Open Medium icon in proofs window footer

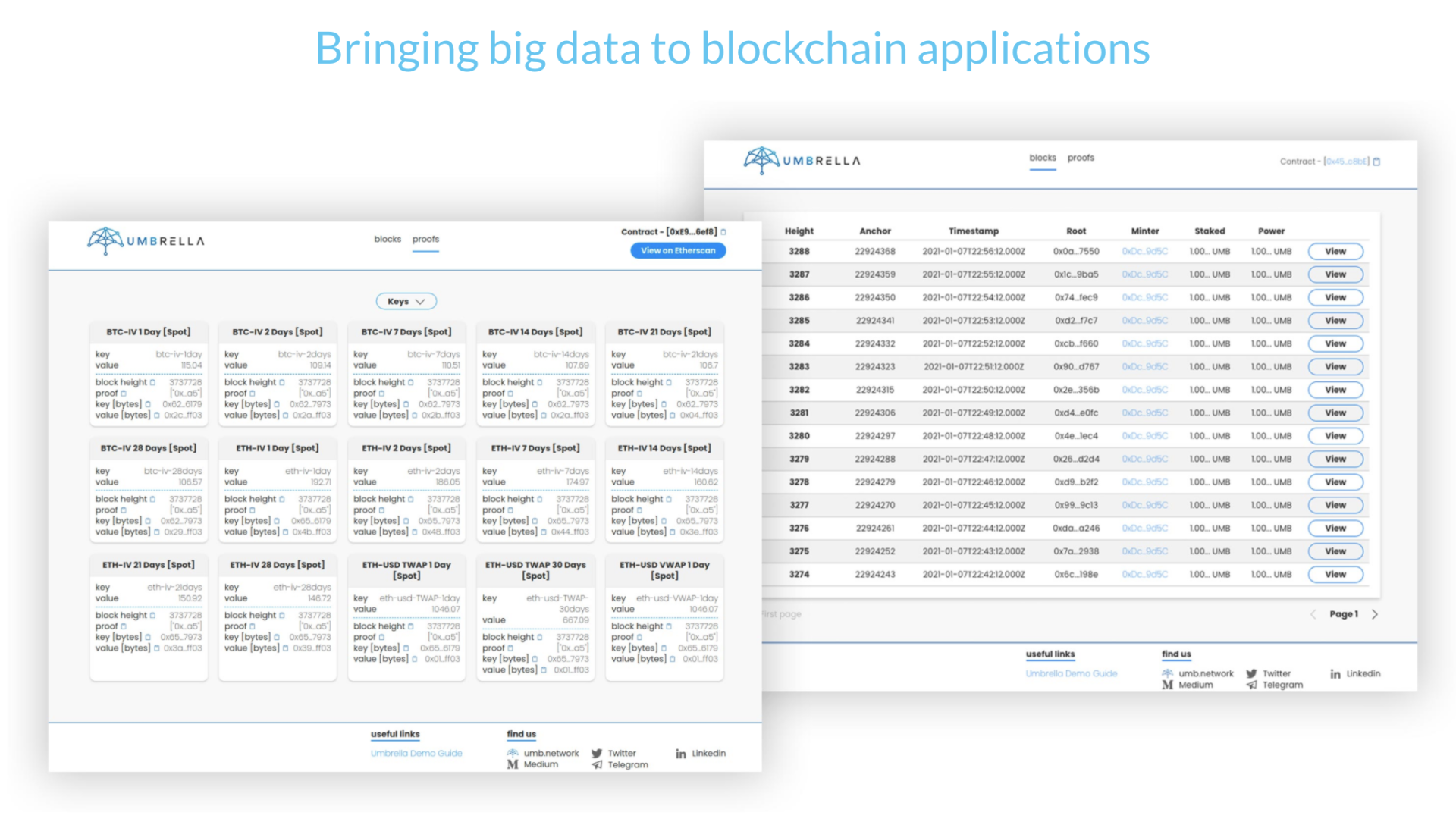pyautogui.click(x=513, y=765)
